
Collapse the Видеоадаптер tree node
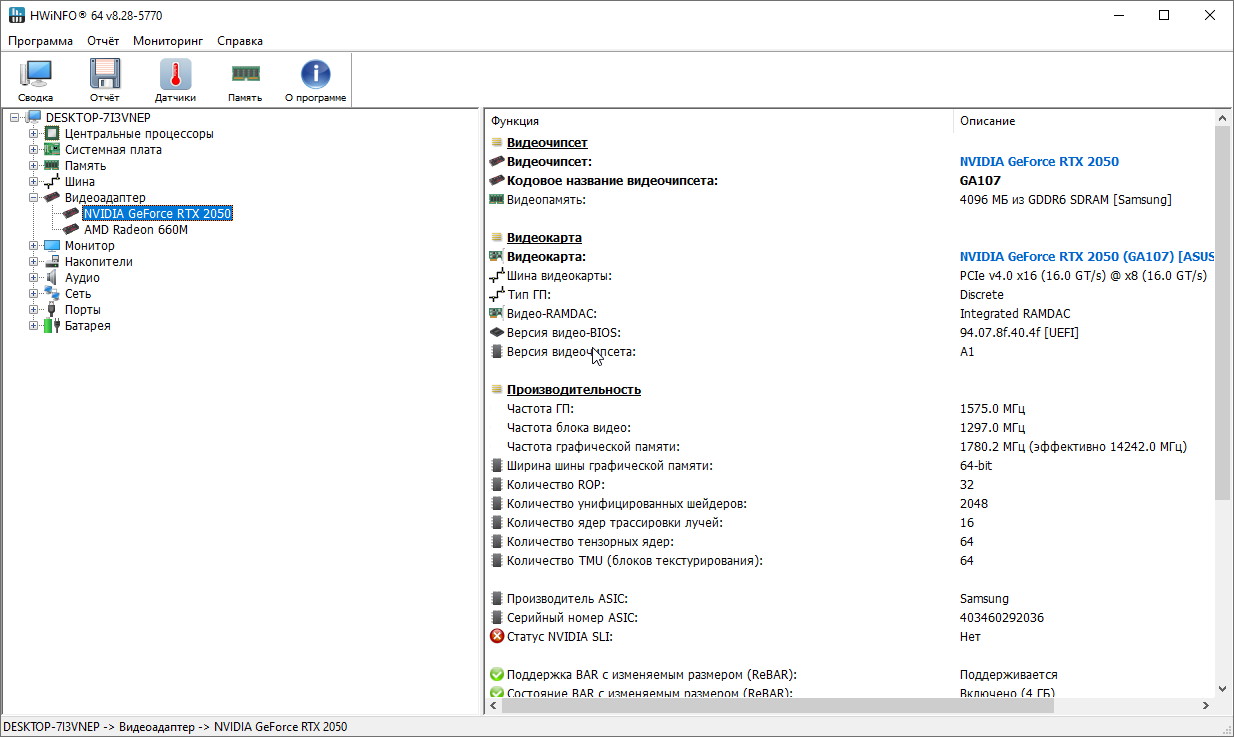click(x=33, y=198)
